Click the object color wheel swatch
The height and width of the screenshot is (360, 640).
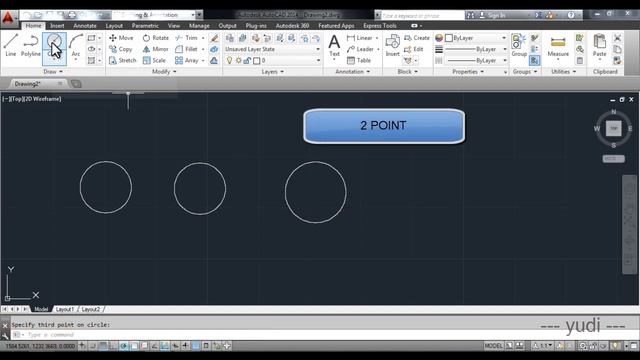439,38
